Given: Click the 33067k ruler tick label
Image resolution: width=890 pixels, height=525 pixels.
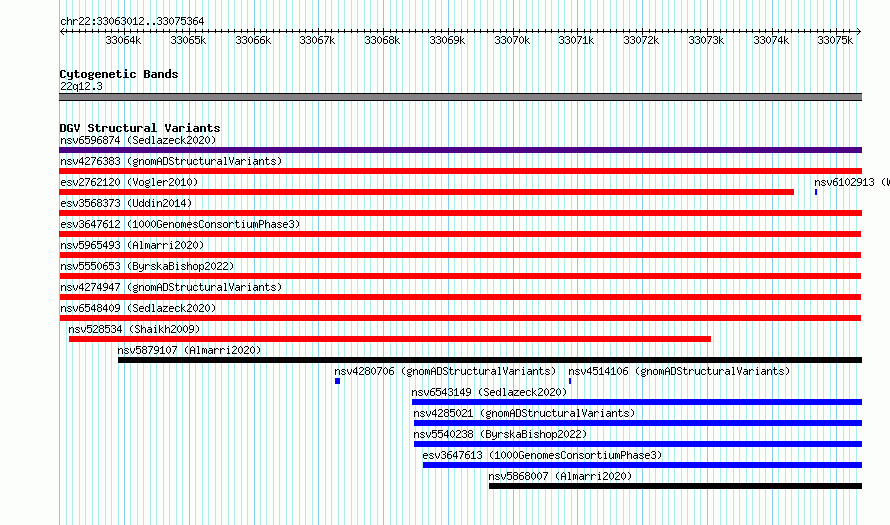Looking at the screenshot, I should click(317, 40).
